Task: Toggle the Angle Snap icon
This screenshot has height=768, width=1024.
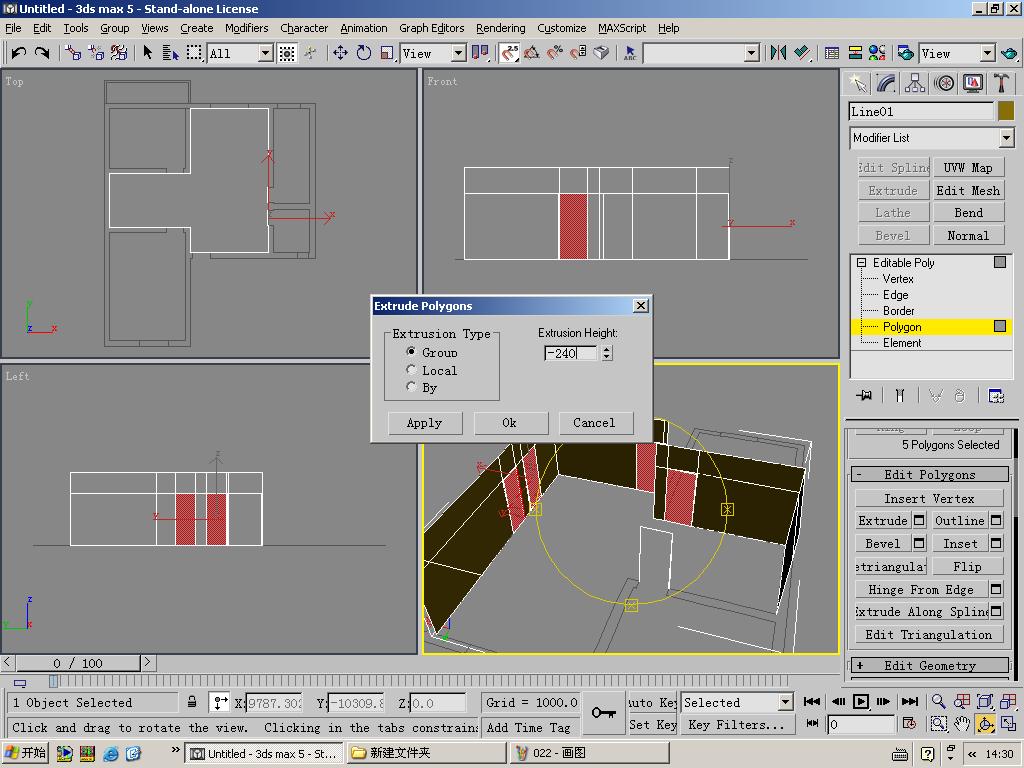Action: pos(532,53)
